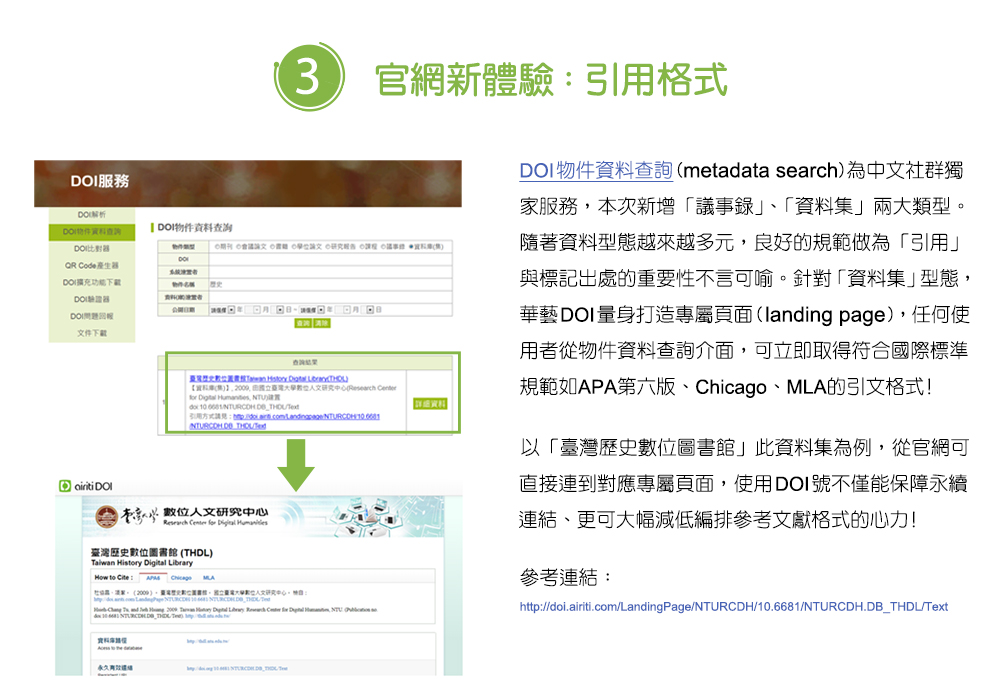Select the 期刊 object type radio button
The image size is (1000, 699).
[217, 246]
